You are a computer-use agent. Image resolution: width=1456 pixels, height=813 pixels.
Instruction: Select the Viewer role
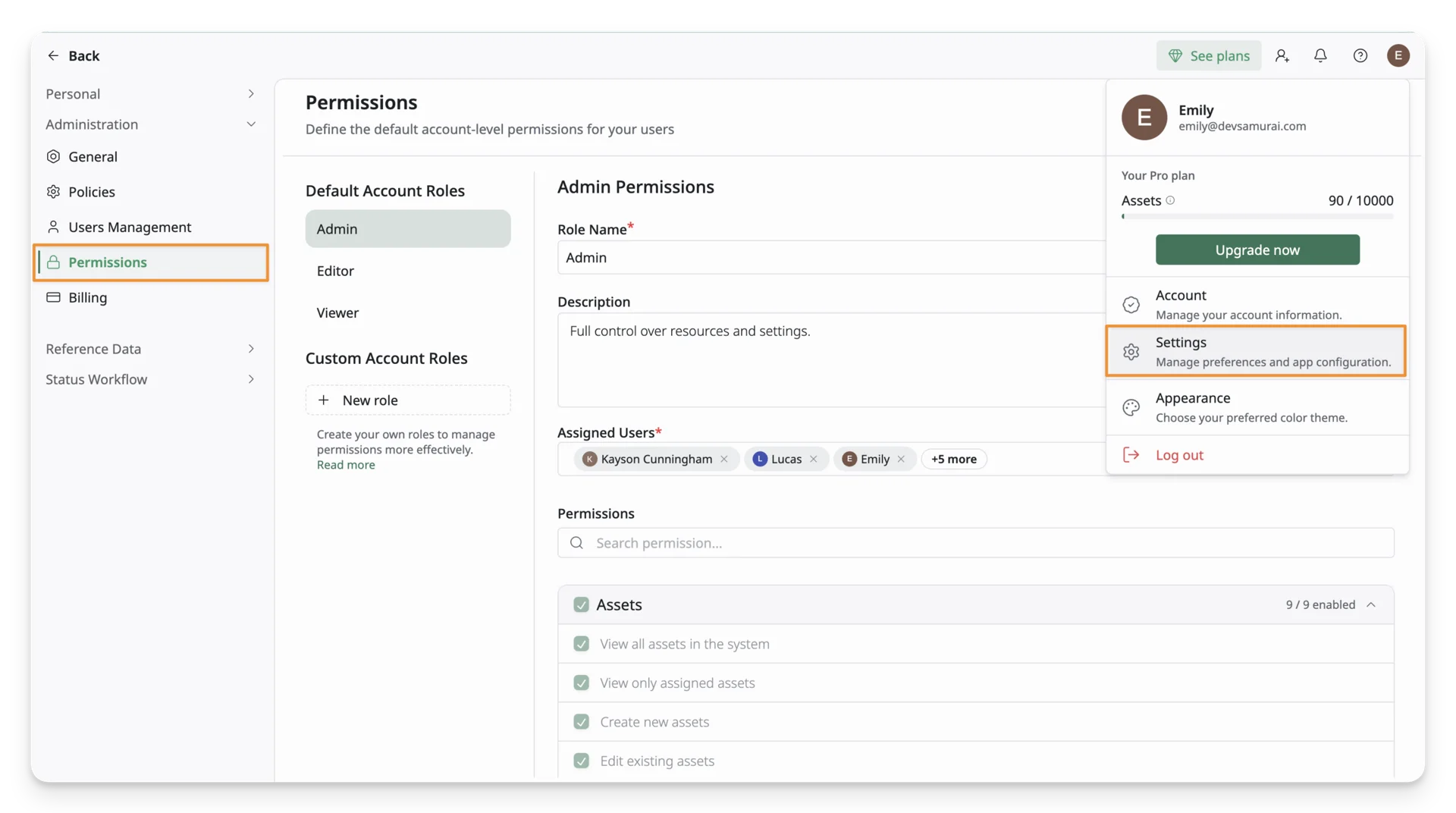408,312
